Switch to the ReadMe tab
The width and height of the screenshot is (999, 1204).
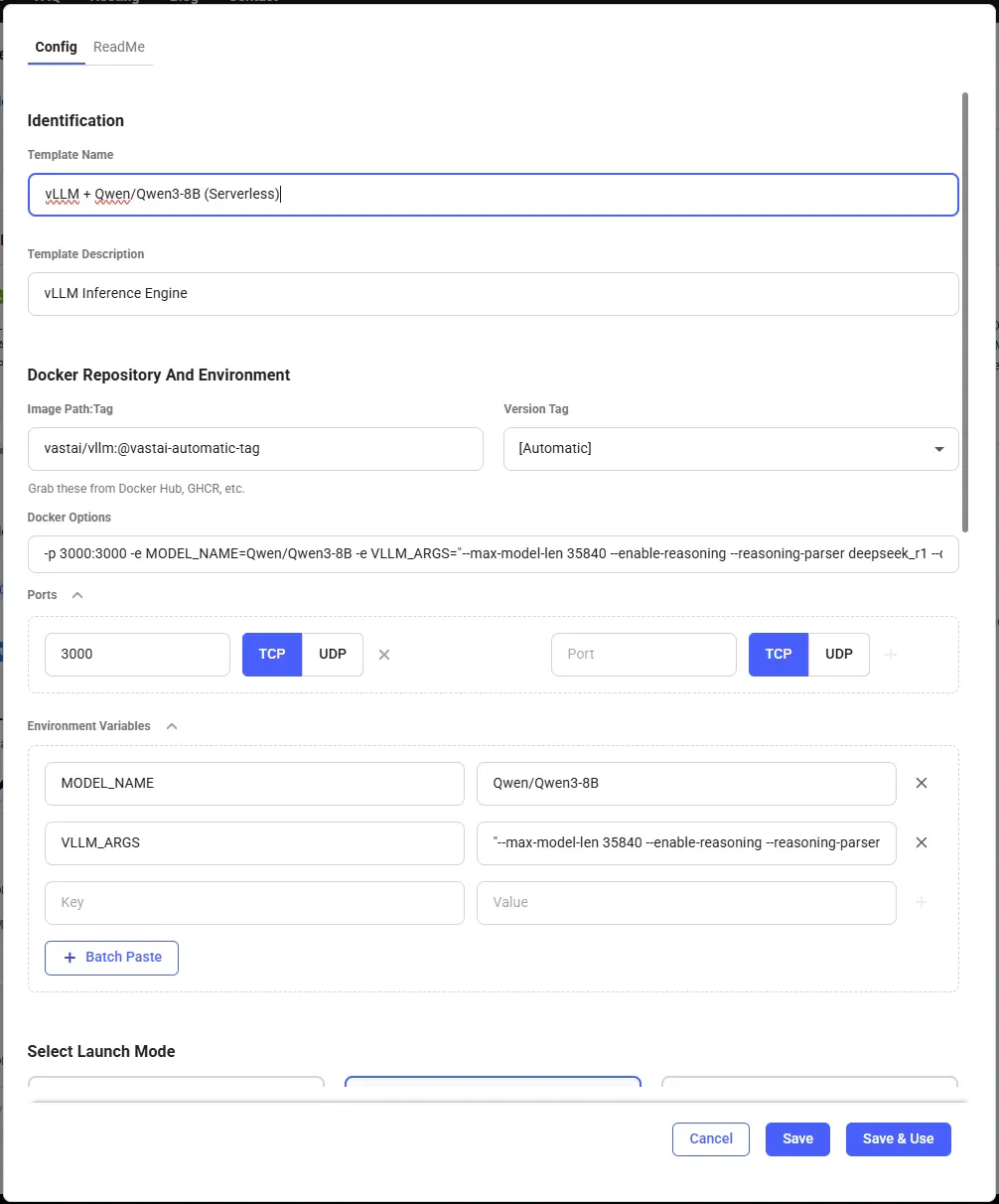coord(119,47)
